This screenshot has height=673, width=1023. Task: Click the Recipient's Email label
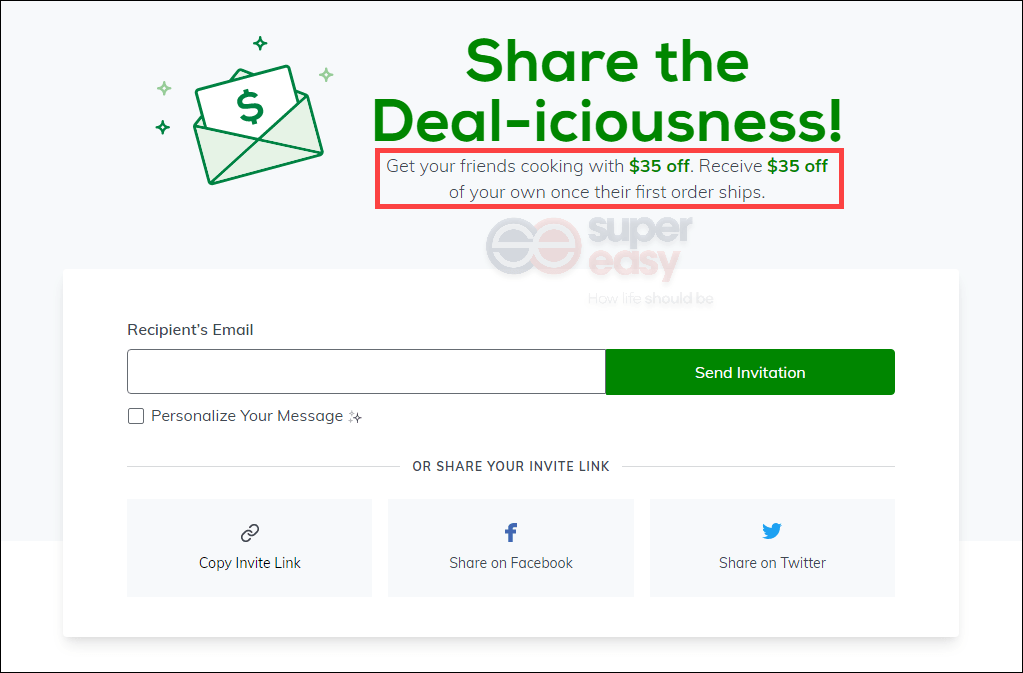click(x=190, y=330)
